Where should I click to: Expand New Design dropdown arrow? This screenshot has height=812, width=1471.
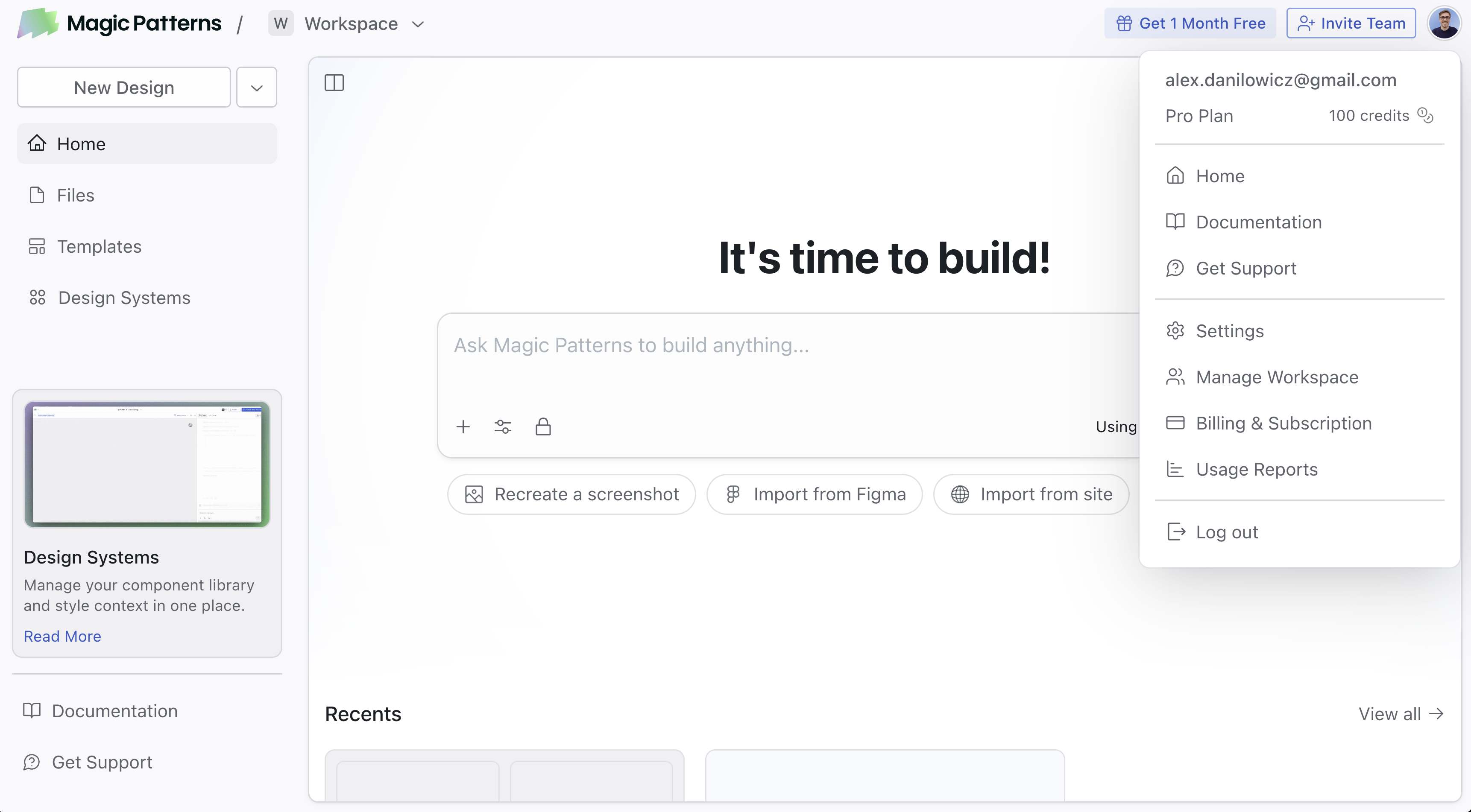coord(256,88)
